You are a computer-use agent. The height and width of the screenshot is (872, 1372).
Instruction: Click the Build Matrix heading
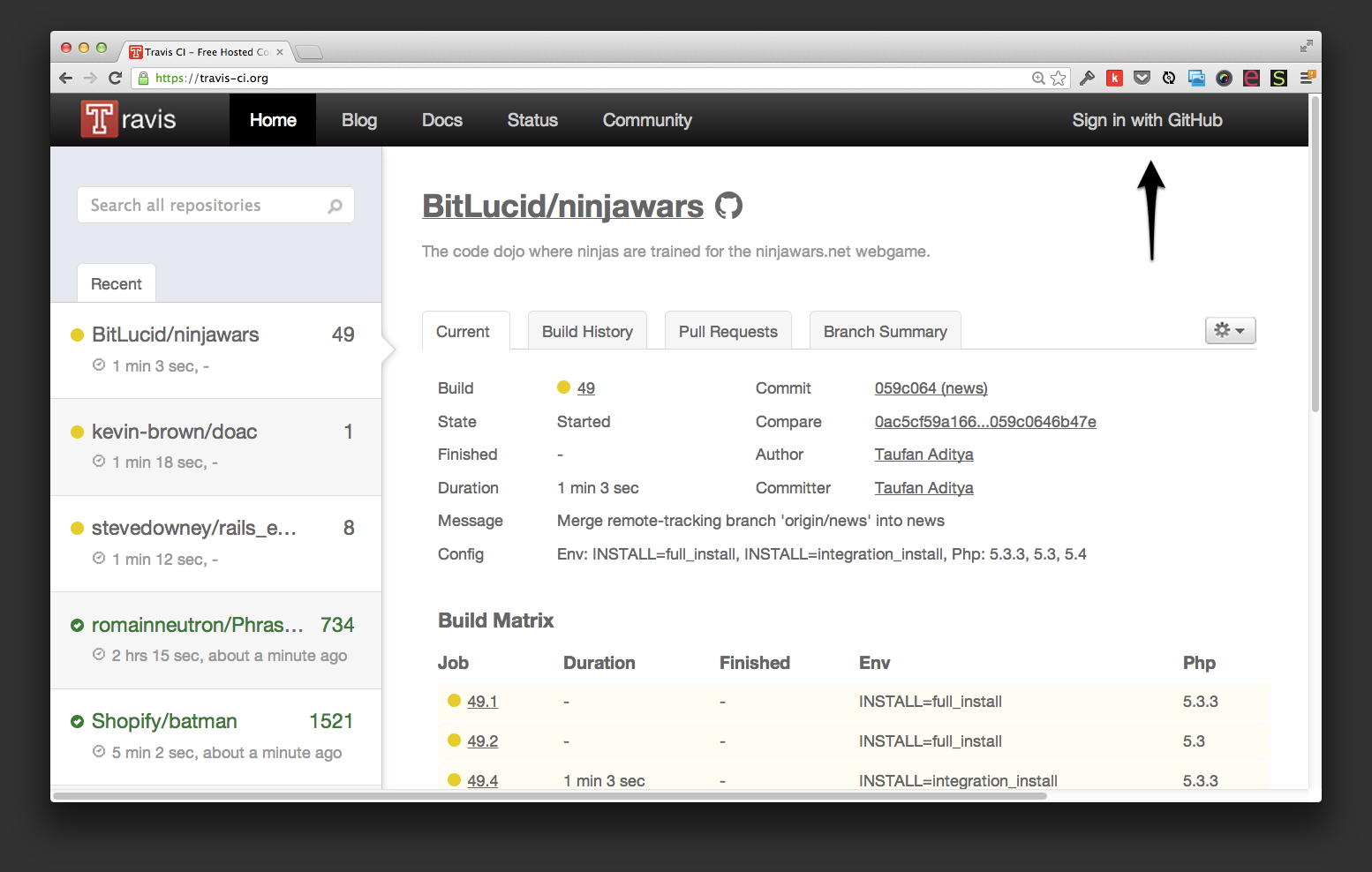coord(495,620)
